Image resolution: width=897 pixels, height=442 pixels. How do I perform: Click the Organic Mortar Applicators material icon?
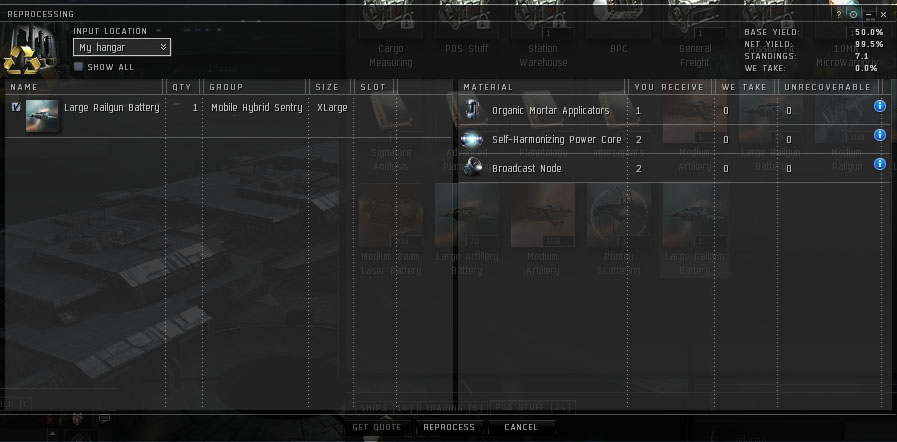click(x=473, y=110)
